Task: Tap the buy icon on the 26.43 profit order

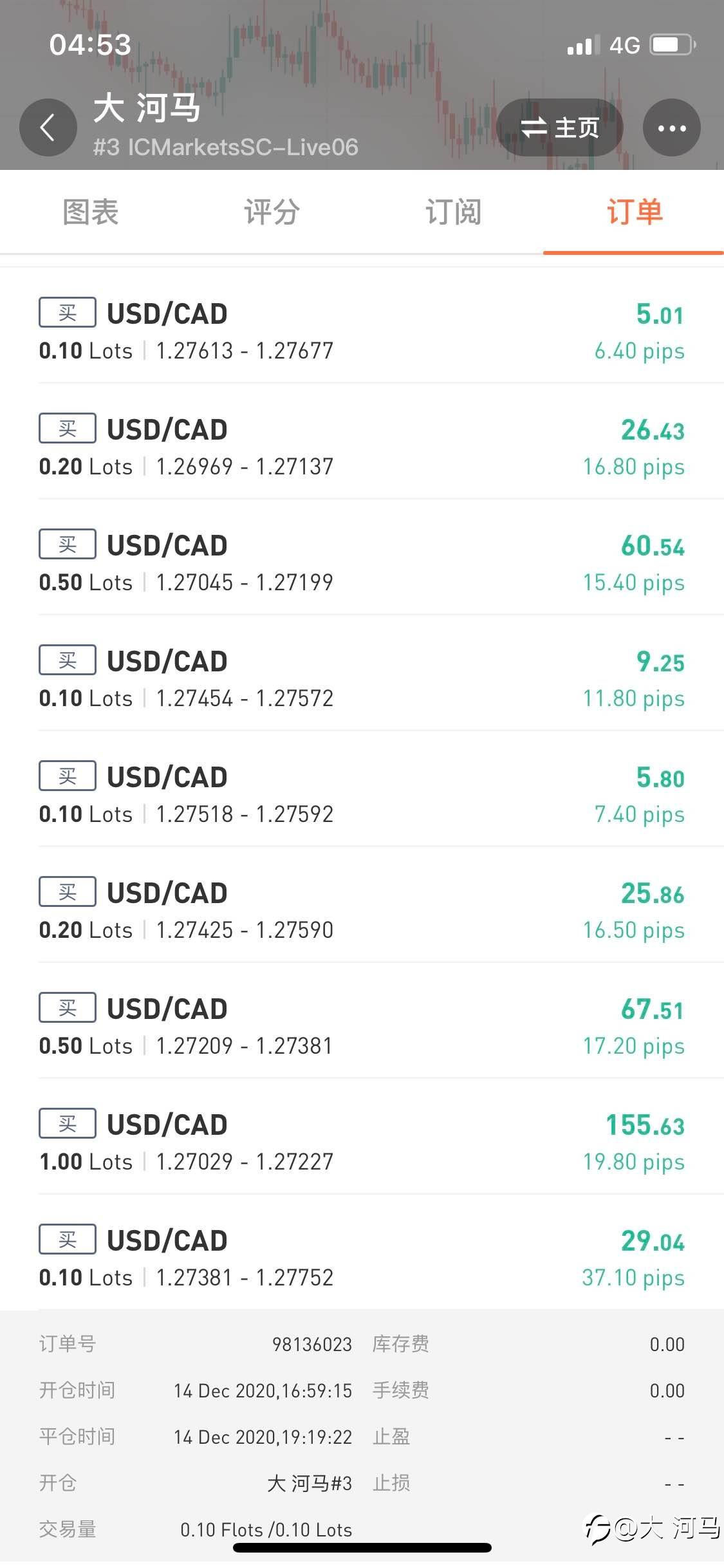Action: (x=68, y=429)
